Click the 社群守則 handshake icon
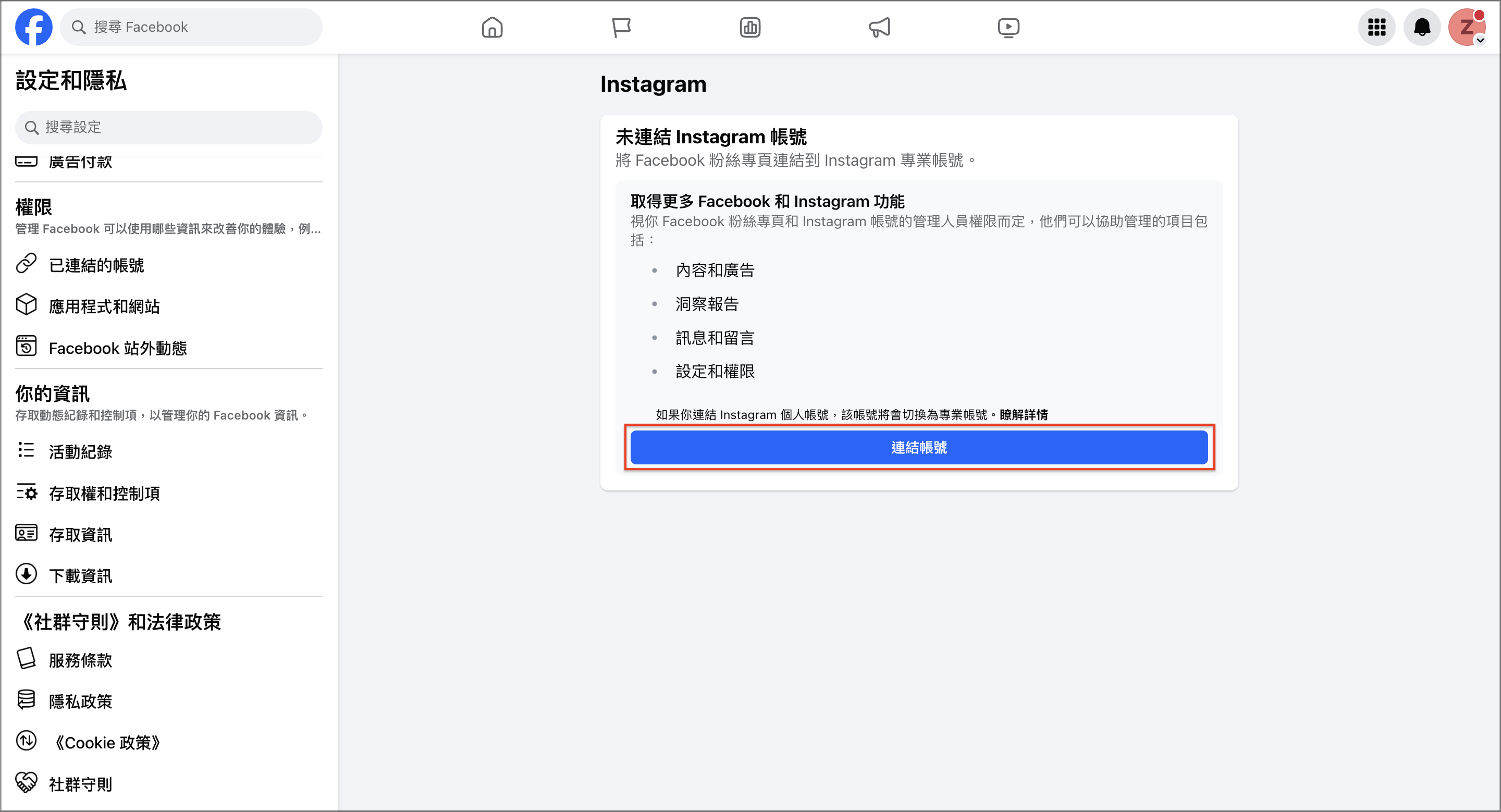Image resolution: width=1501 pixels, height=812 pixels. click(26, 782)
